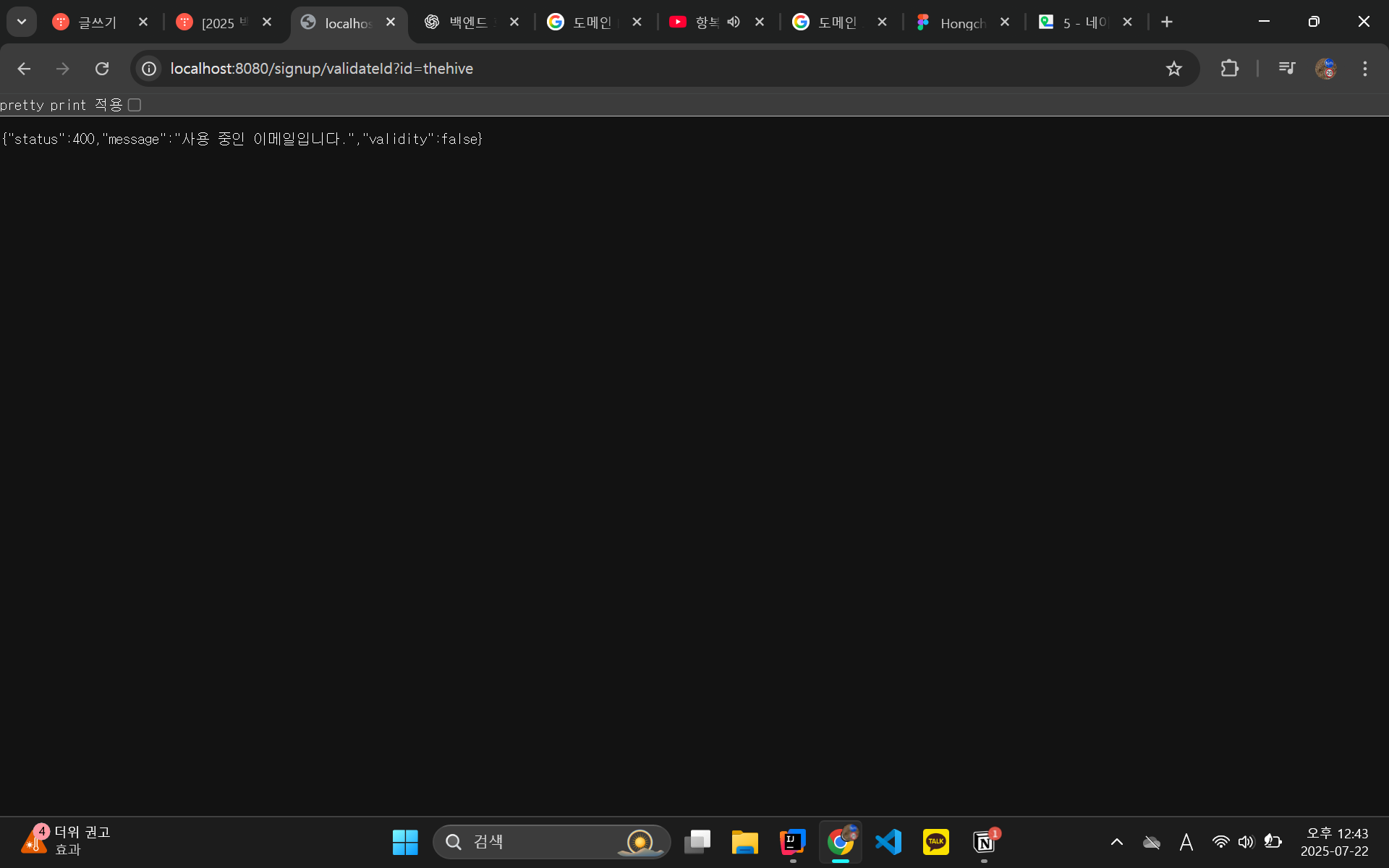Go back to previous page

pos(24,69)
